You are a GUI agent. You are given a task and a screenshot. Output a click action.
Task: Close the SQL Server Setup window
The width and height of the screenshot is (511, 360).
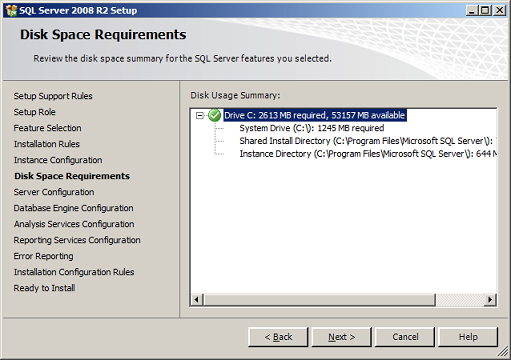point(500,11)
